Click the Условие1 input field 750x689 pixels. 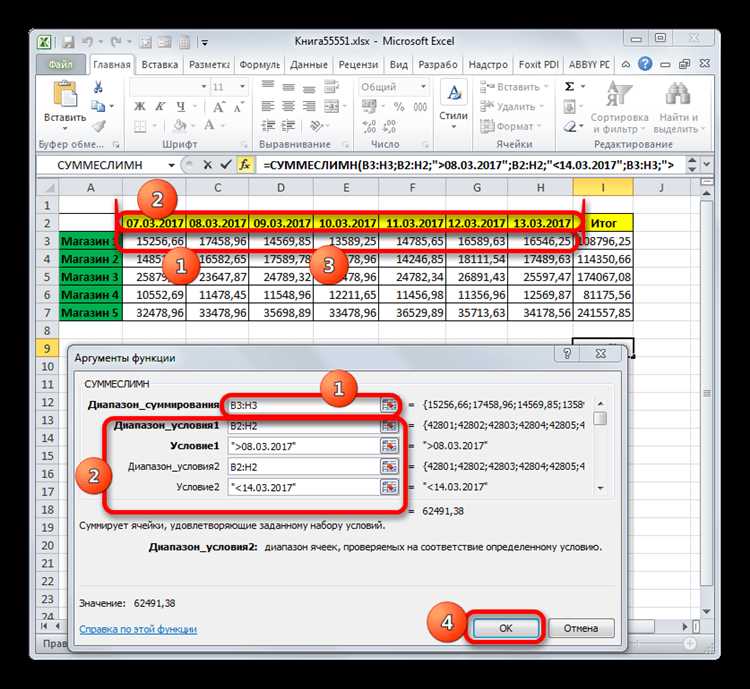point(304,446)
